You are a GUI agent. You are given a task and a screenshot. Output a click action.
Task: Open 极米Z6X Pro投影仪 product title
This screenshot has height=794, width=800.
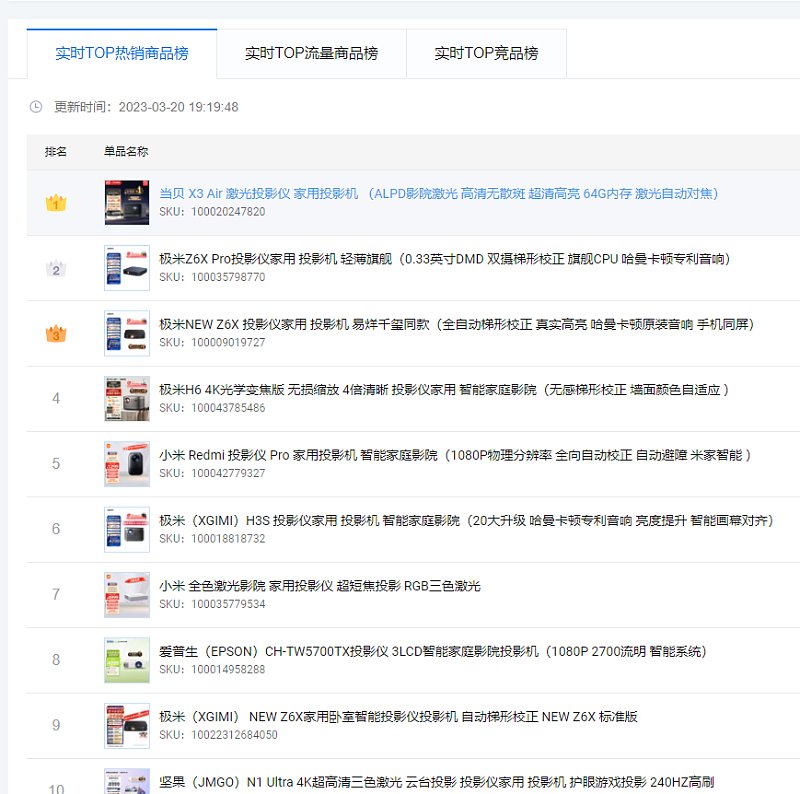click(444, 259)
